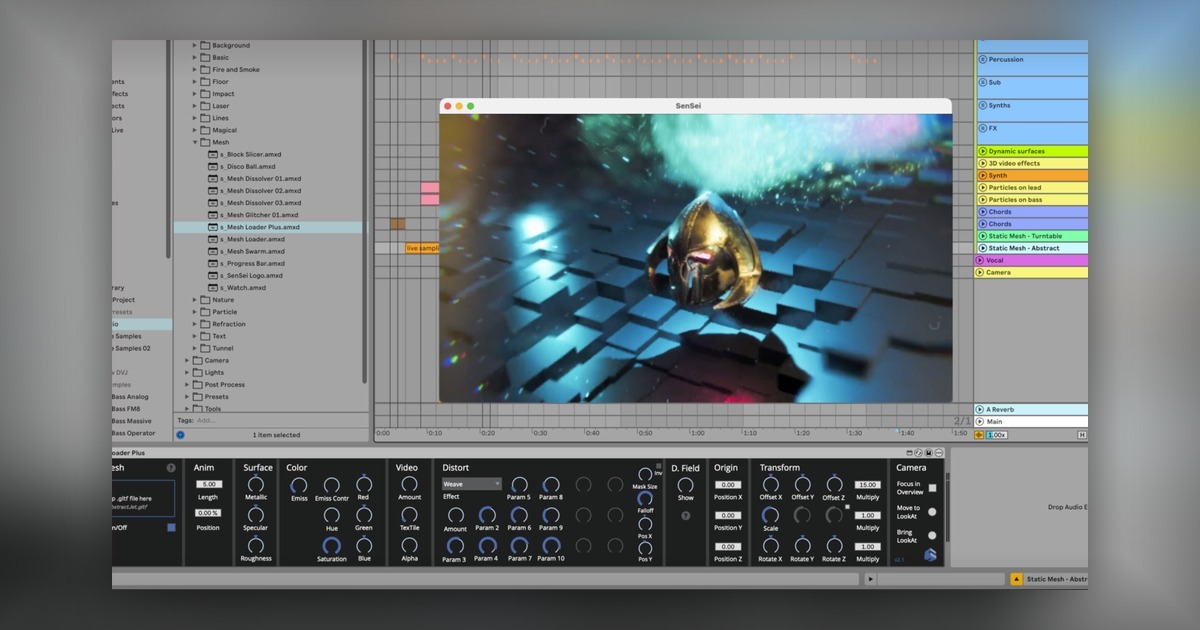
Task: Click the help icon under D. Field Show
Action: (x=685, y=516)
